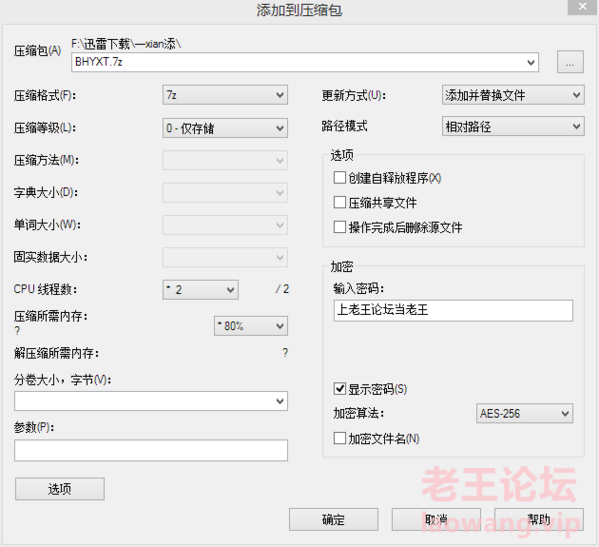
Task: Open the 压缩格式 dropdown showing 7z
Action: pos(225,95)
